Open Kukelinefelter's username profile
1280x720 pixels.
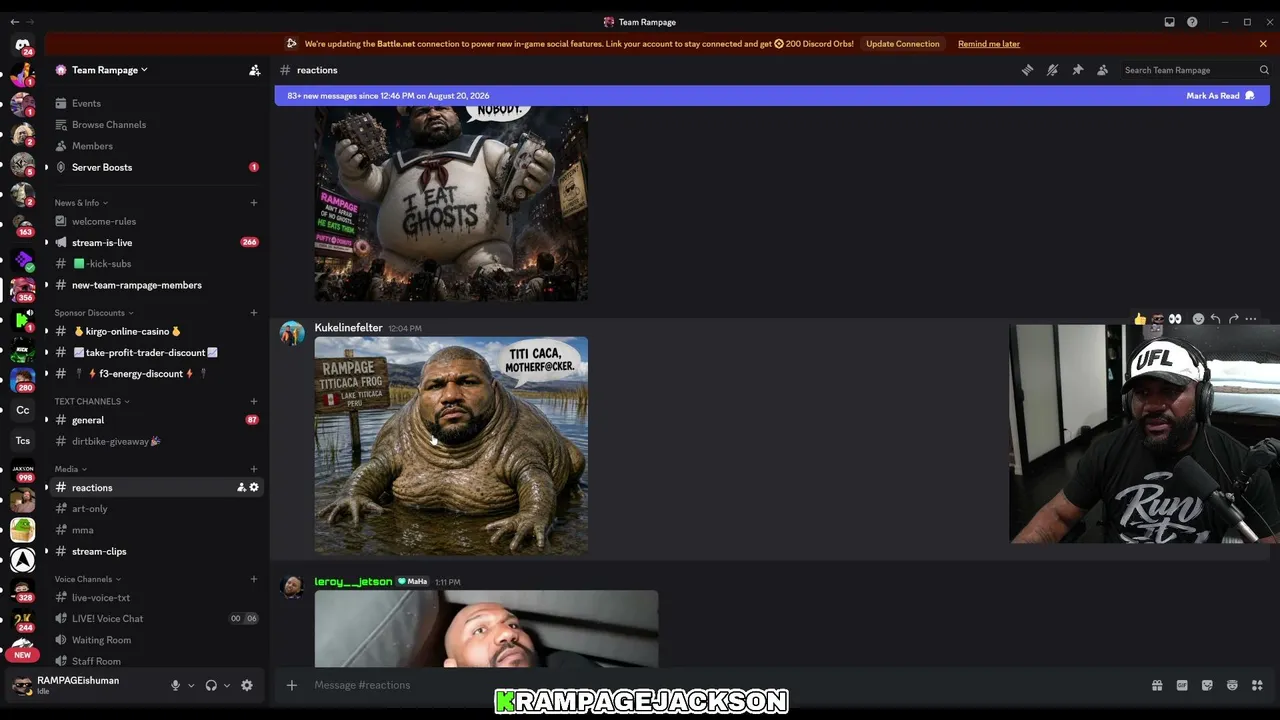pos(348,328)
